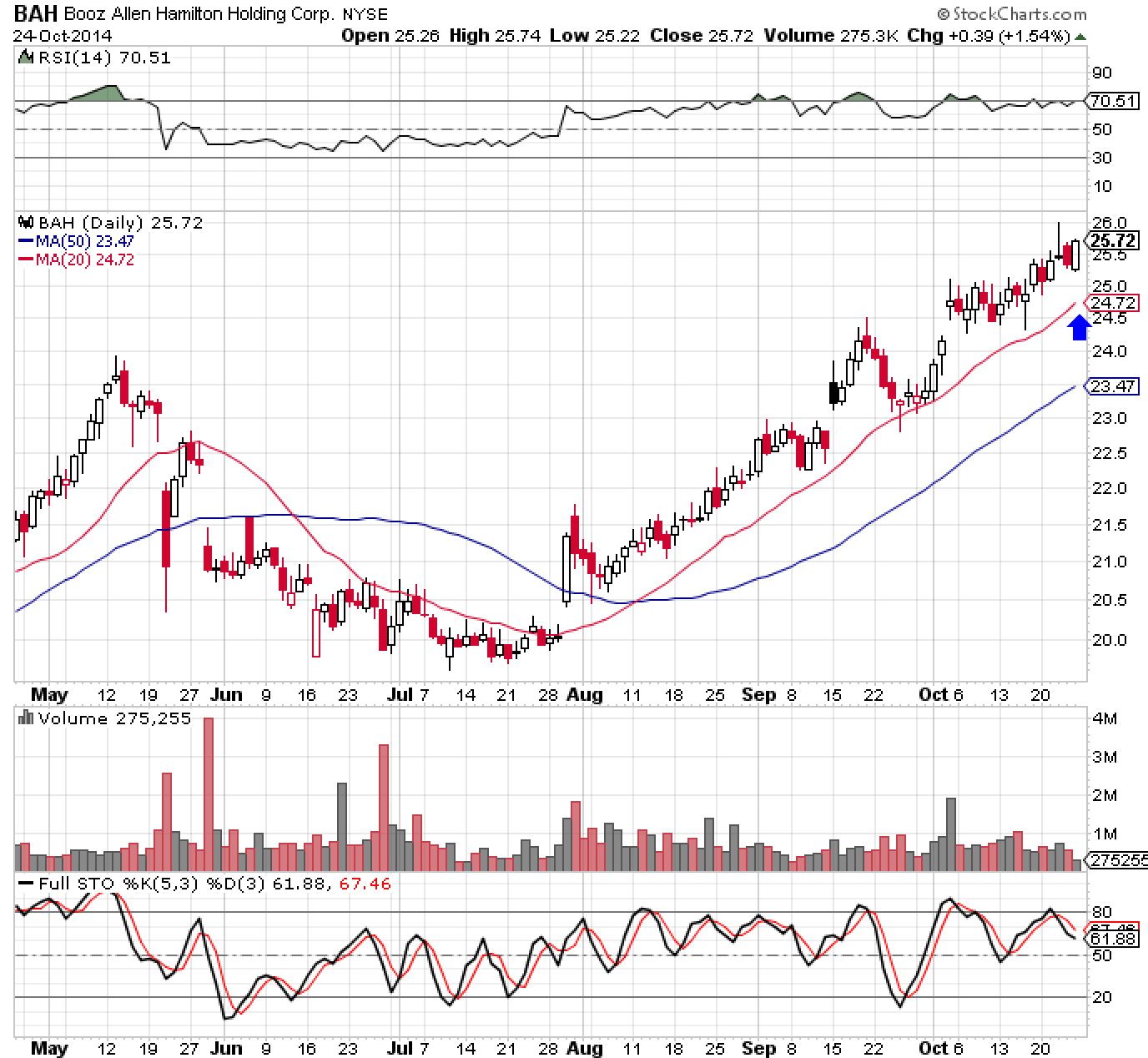Click the 26.0 price axis label
Screen dimensions: 1148x1058
click(1109, 223)
